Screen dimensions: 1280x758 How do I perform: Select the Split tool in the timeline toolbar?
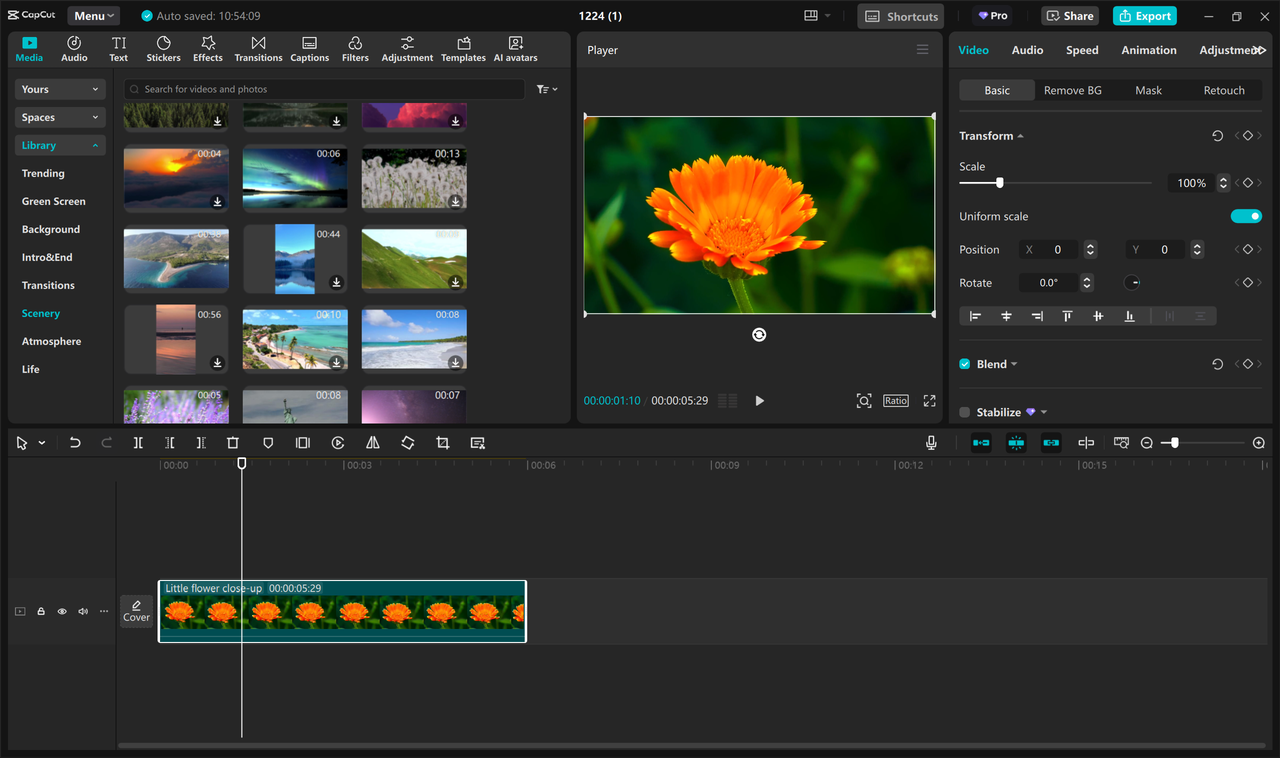[137, 442]
